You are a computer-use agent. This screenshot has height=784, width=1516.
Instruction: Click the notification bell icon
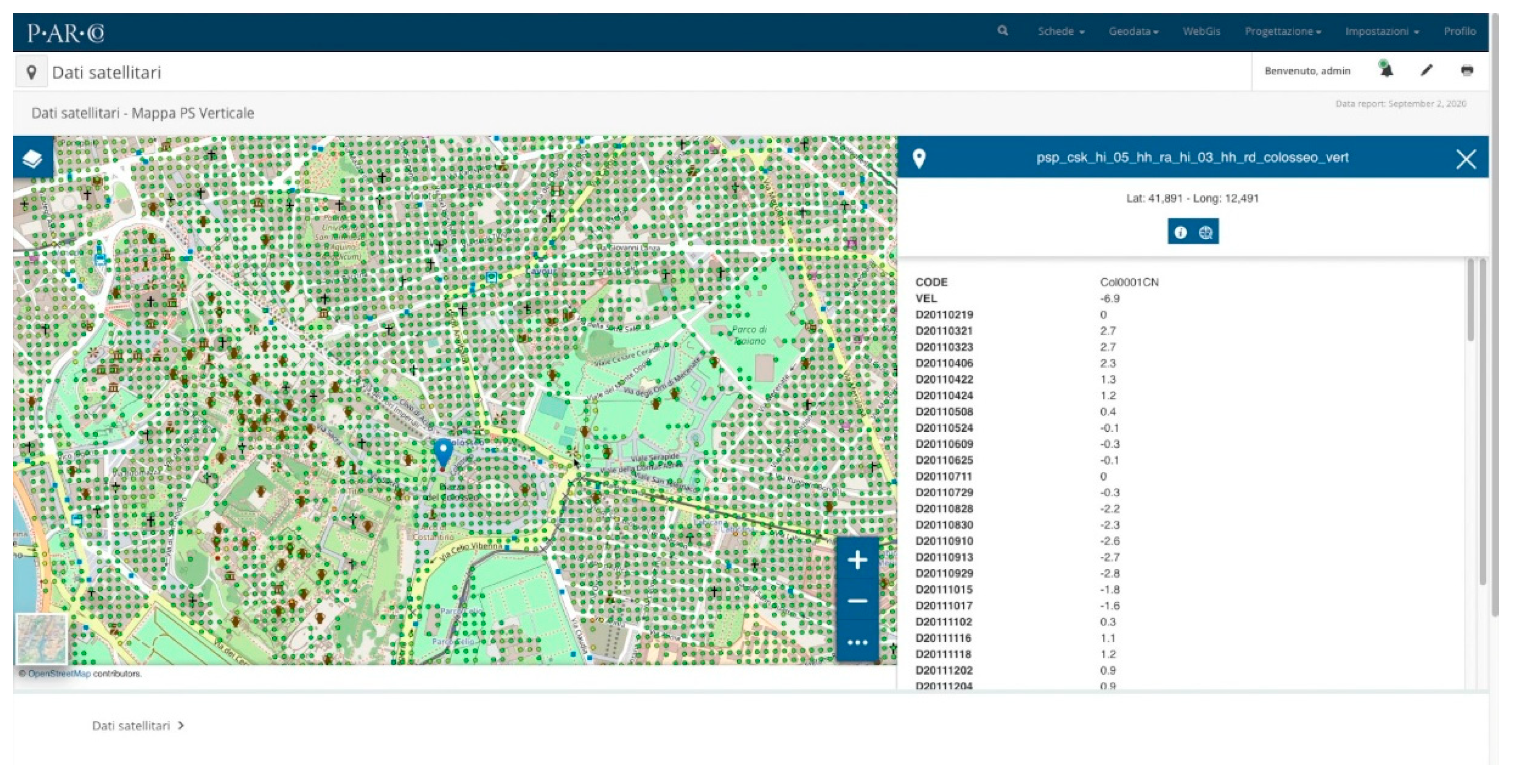click(1386, 70)
